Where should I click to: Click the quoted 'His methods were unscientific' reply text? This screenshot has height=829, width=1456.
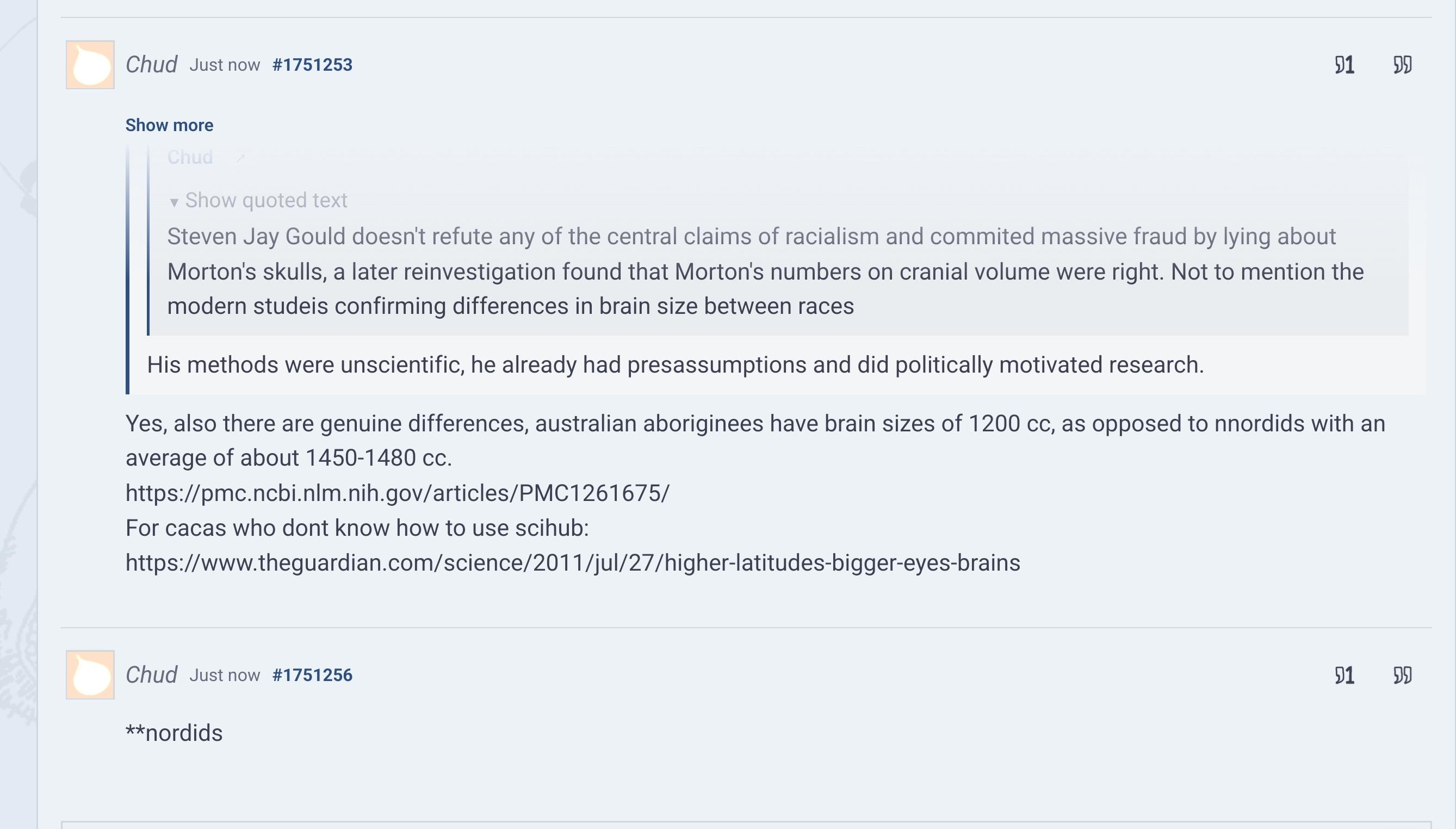tap(675, 365)
